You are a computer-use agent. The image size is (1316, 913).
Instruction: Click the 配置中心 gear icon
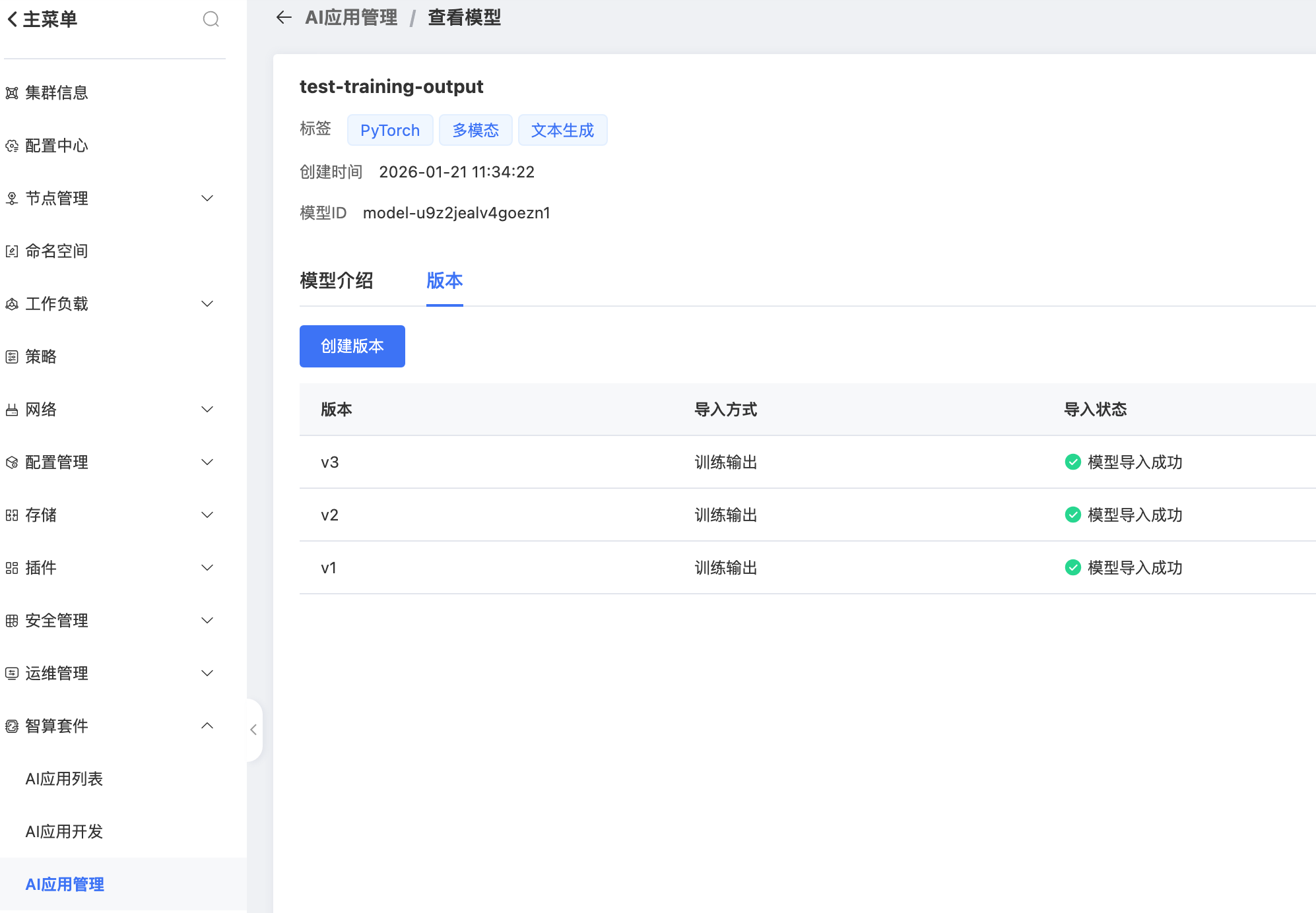[x=12, y=146]
